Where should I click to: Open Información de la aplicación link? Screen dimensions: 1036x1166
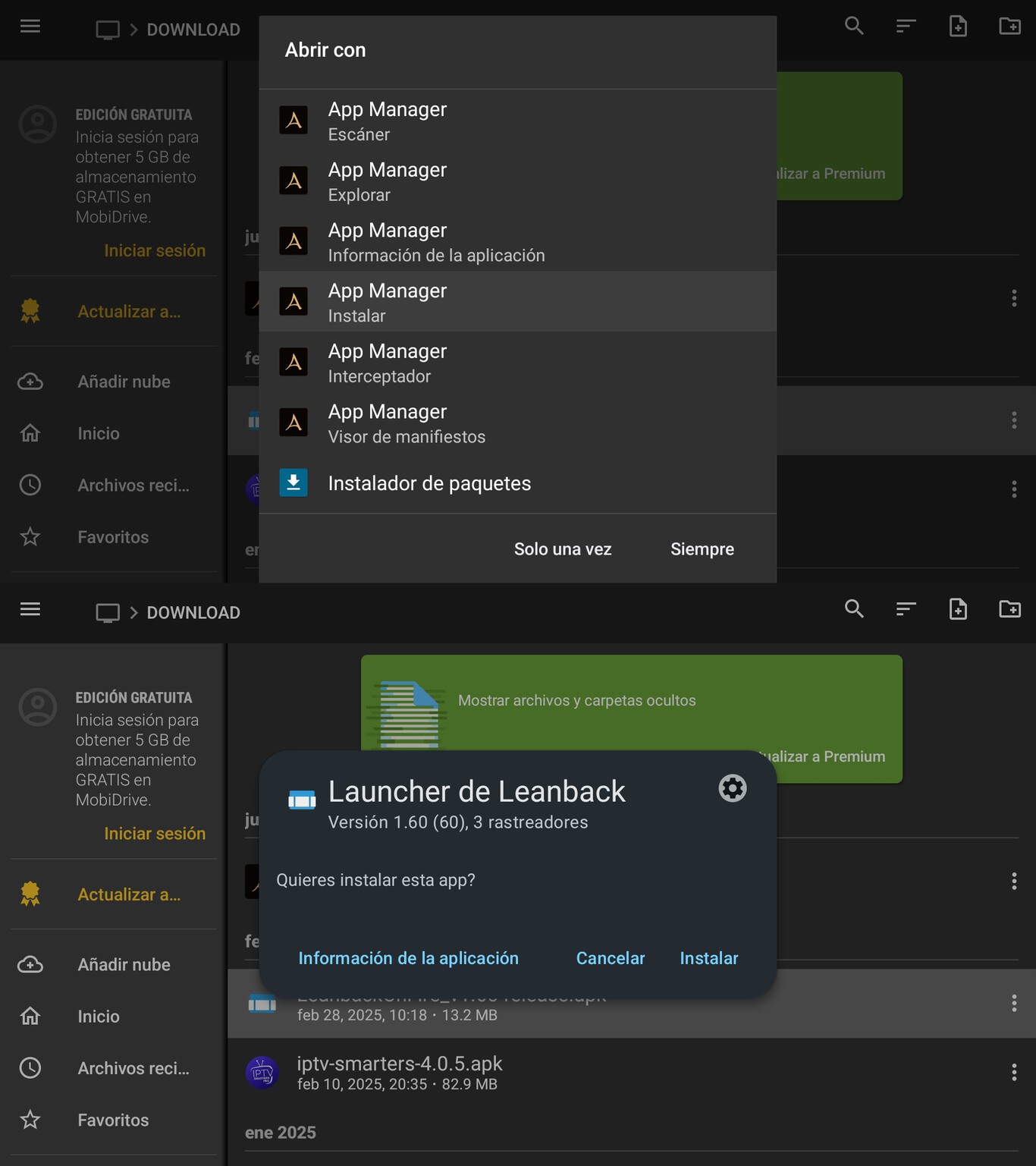point(408,958)
